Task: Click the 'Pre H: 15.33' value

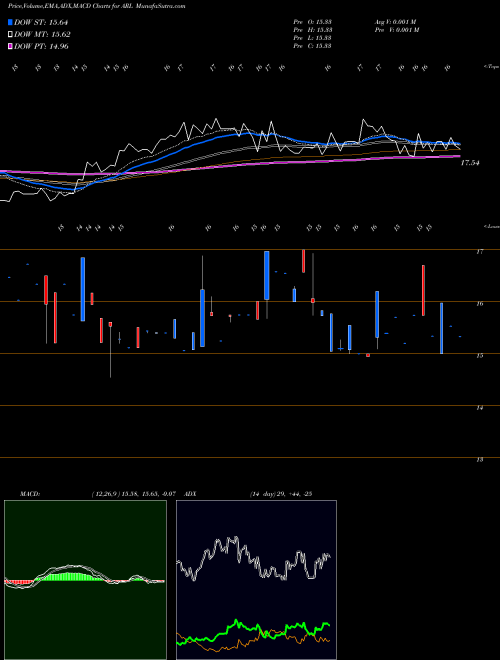Action: click(313, 30)
